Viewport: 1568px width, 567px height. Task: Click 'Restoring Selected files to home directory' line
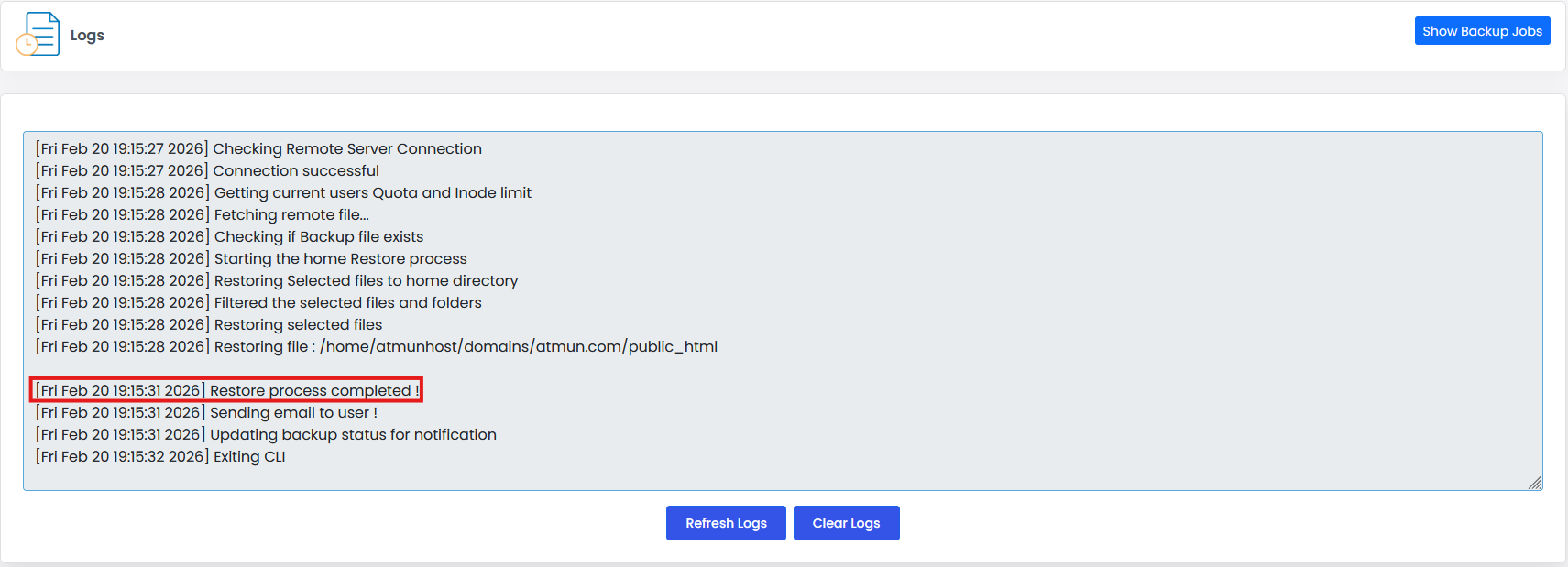[x=277, y=281]
